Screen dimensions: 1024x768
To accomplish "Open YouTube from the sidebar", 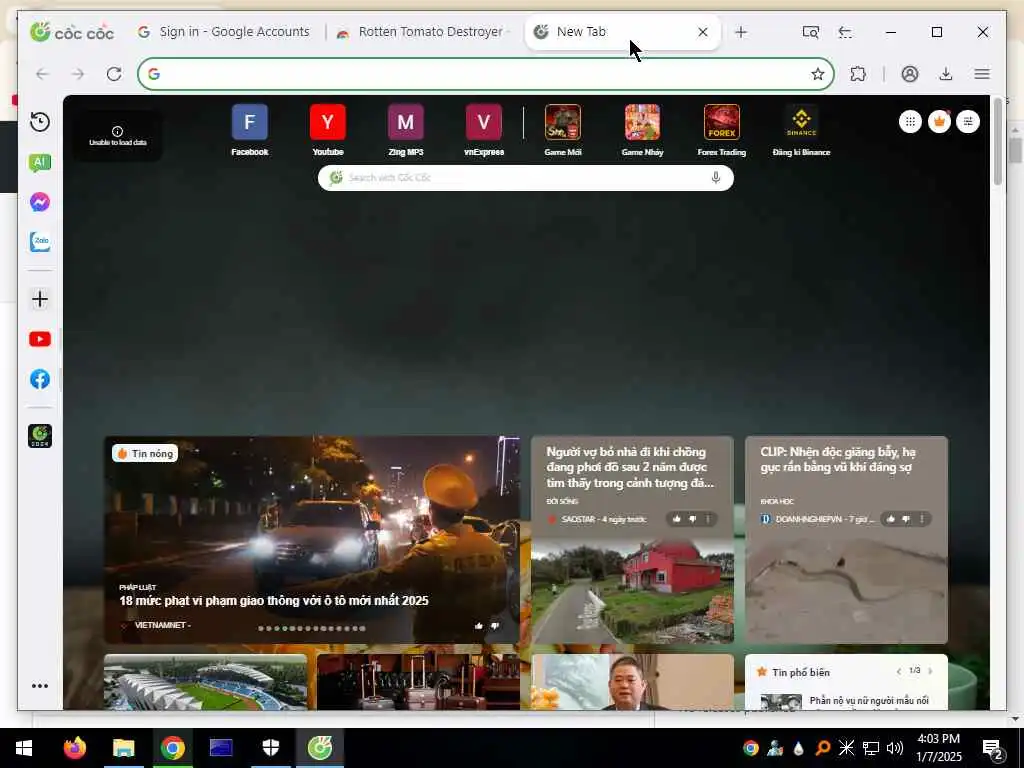I will pyautogui.click(x=40, y=339).
